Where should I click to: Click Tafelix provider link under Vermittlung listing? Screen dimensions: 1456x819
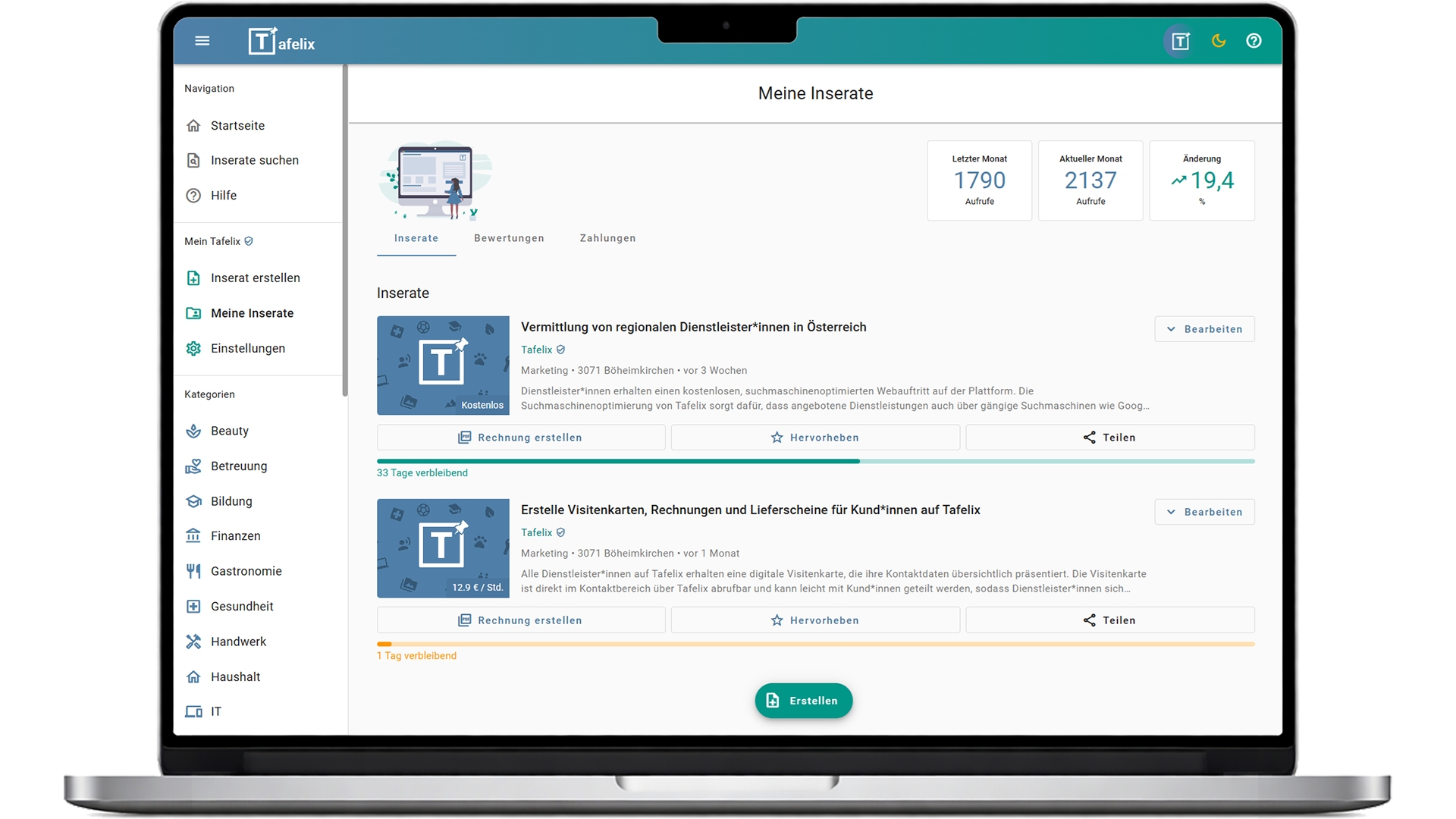[537, 350]
